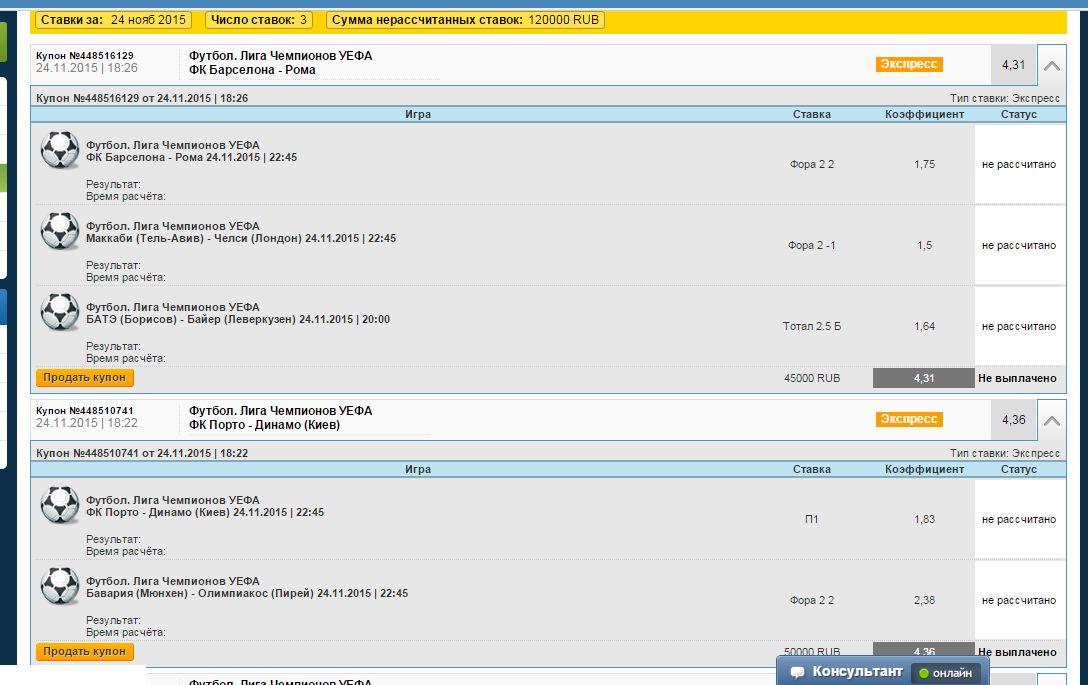Click coefficient 1,75 for Барселона - Рома
This screenshot has width=1088, height=685.
coord(924,164)
